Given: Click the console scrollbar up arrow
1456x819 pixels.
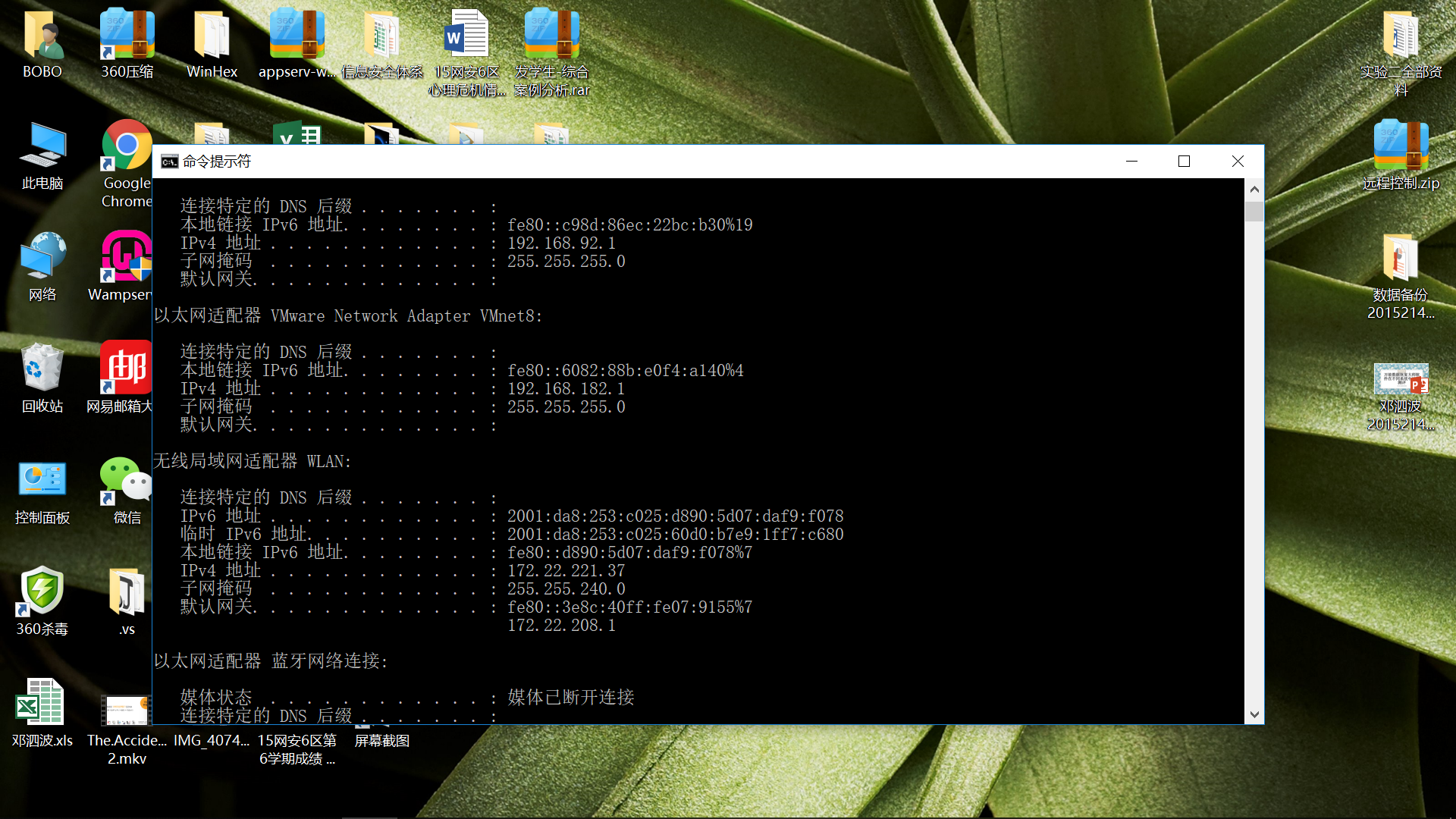Looking at the screenshot, I should (x=1254, y=190).
